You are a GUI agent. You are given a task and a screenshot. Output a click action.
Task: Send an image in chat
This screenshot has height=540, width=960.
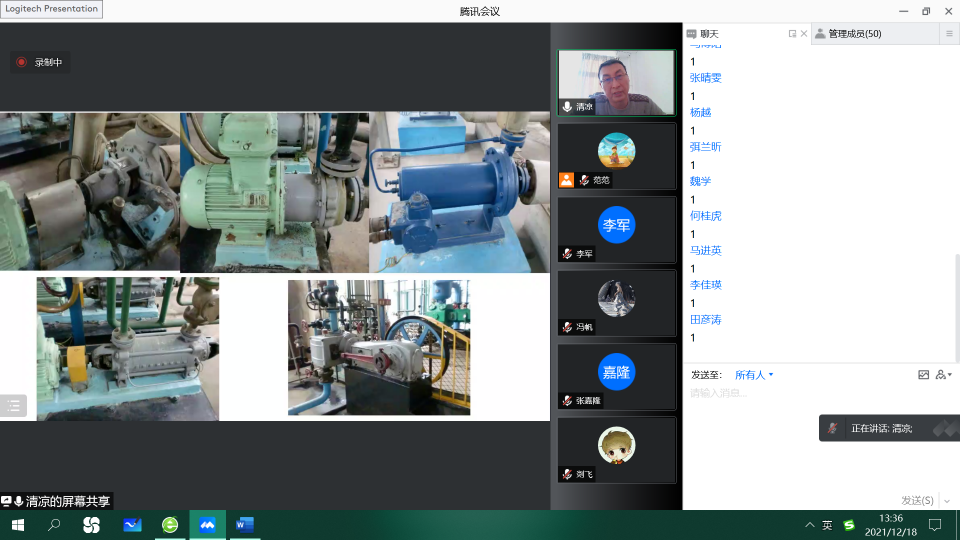(923, 375)
